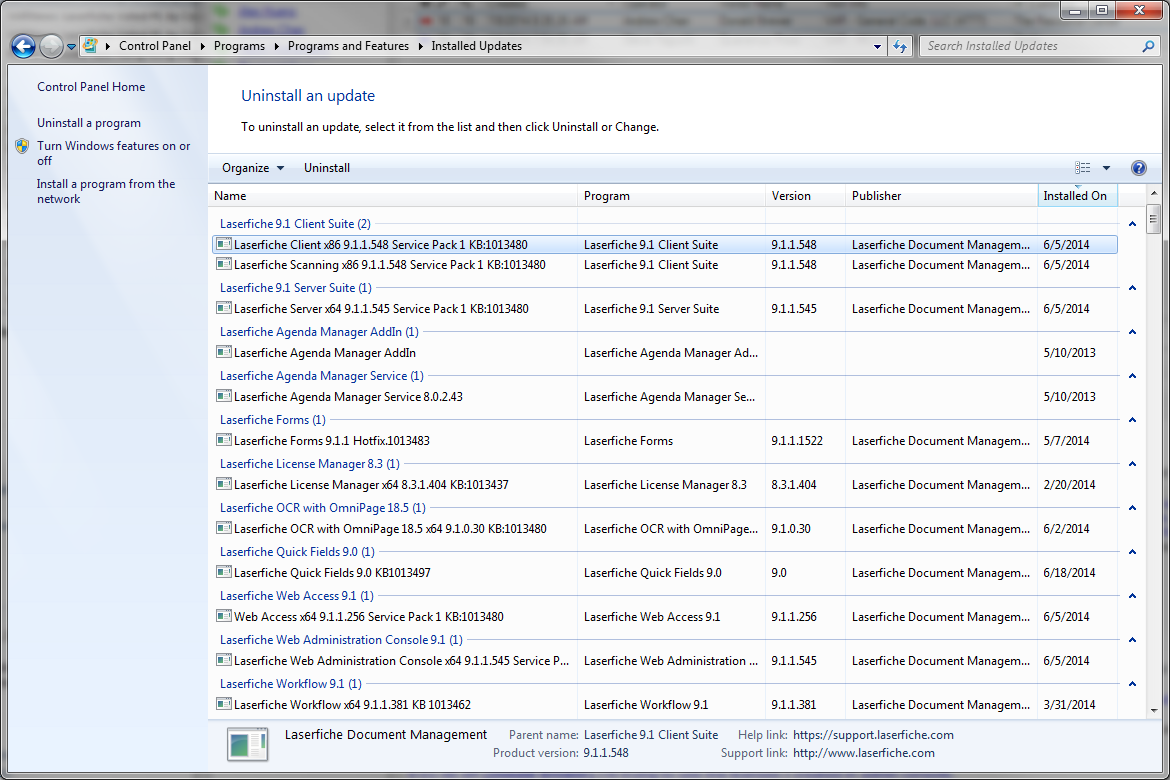Click the Laserfiche Document Management details icon
Screen dimensions: 1170x780
[248, 743]
